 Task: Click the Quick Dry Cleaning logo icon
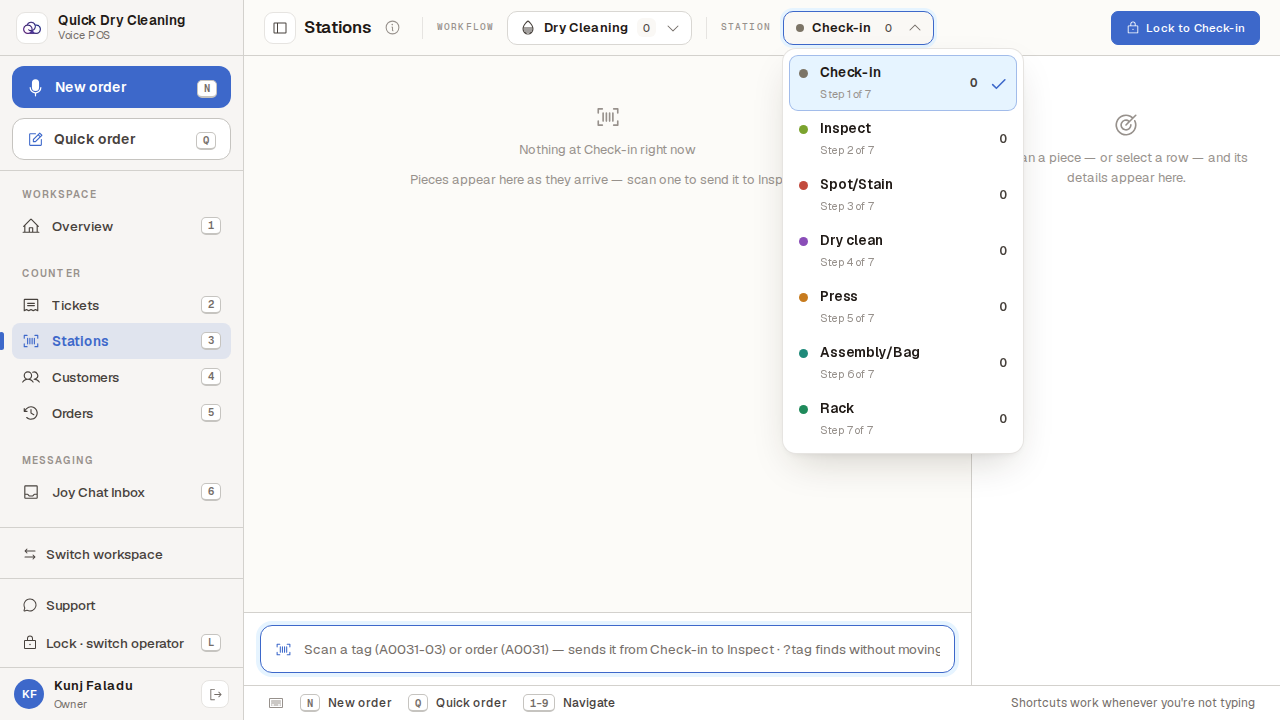pos(32,28)
